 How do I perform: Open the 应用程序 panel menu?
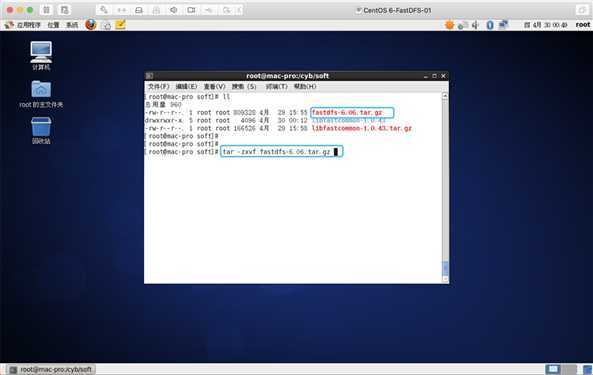(29, 25)
